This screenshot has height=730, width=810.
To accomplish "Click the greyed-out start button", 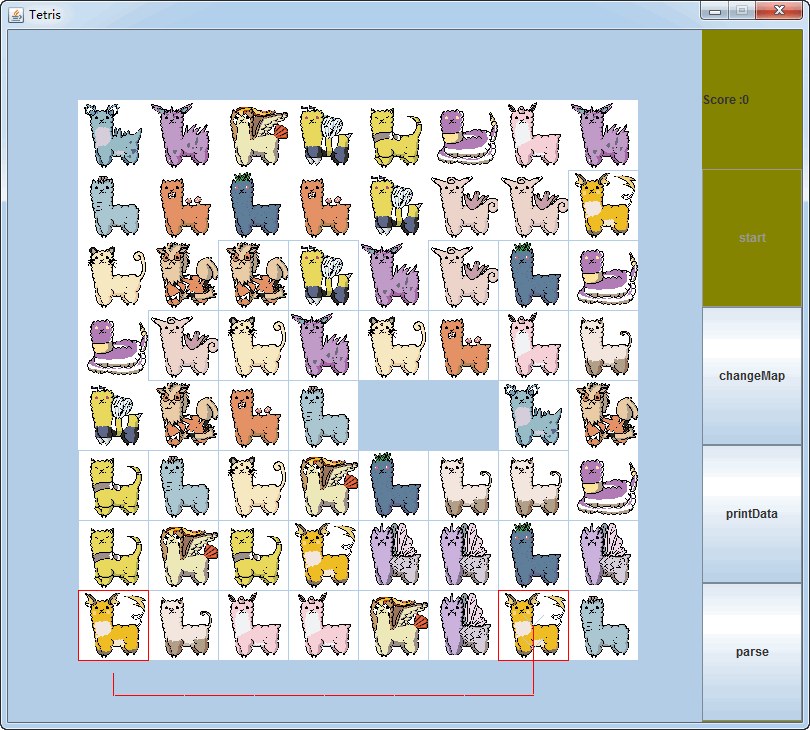I will (752, 238).
